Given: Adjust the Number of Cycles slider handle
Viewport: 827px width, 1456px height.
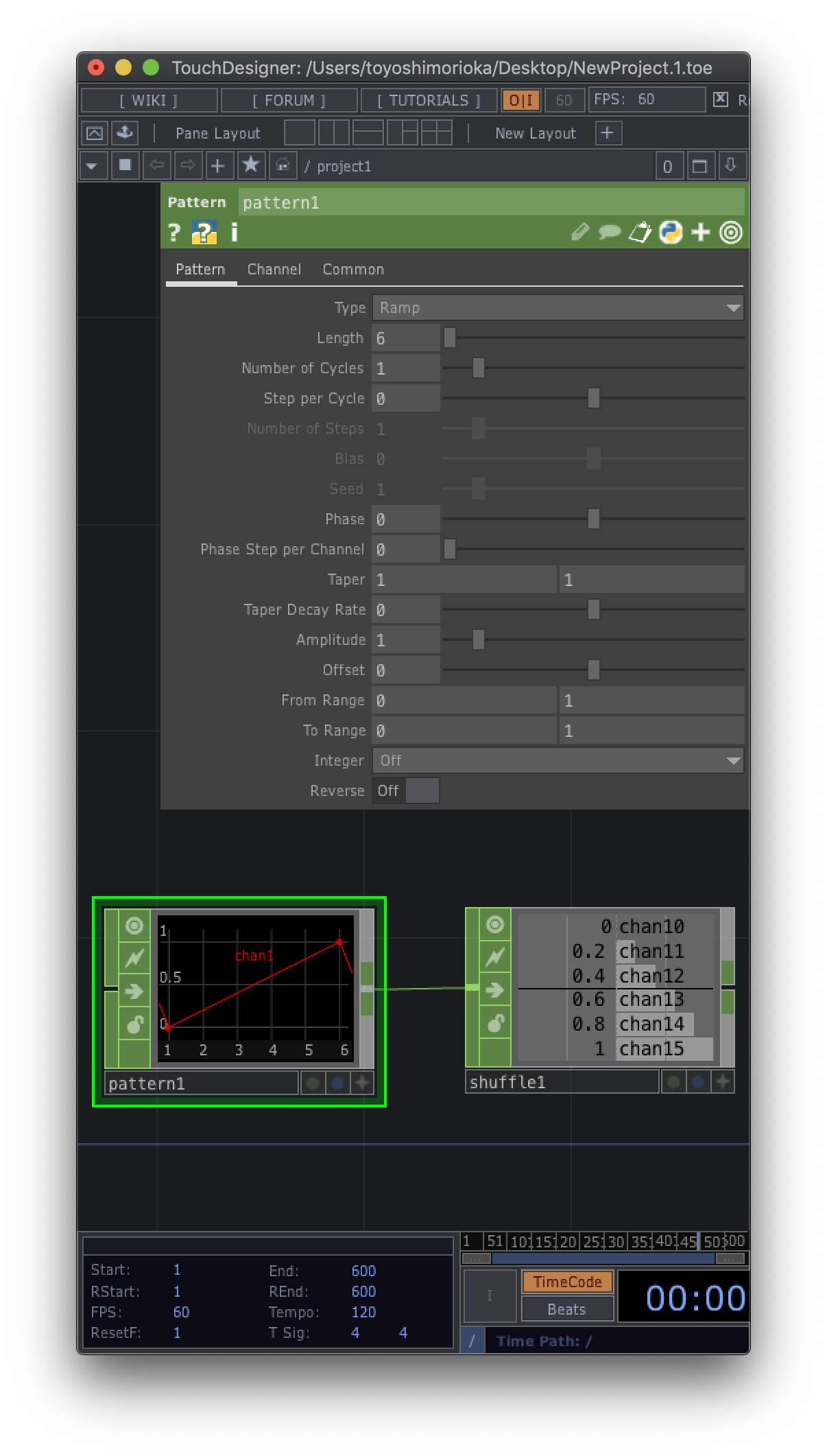Looking at the screenshot, I should coord(479,368).
